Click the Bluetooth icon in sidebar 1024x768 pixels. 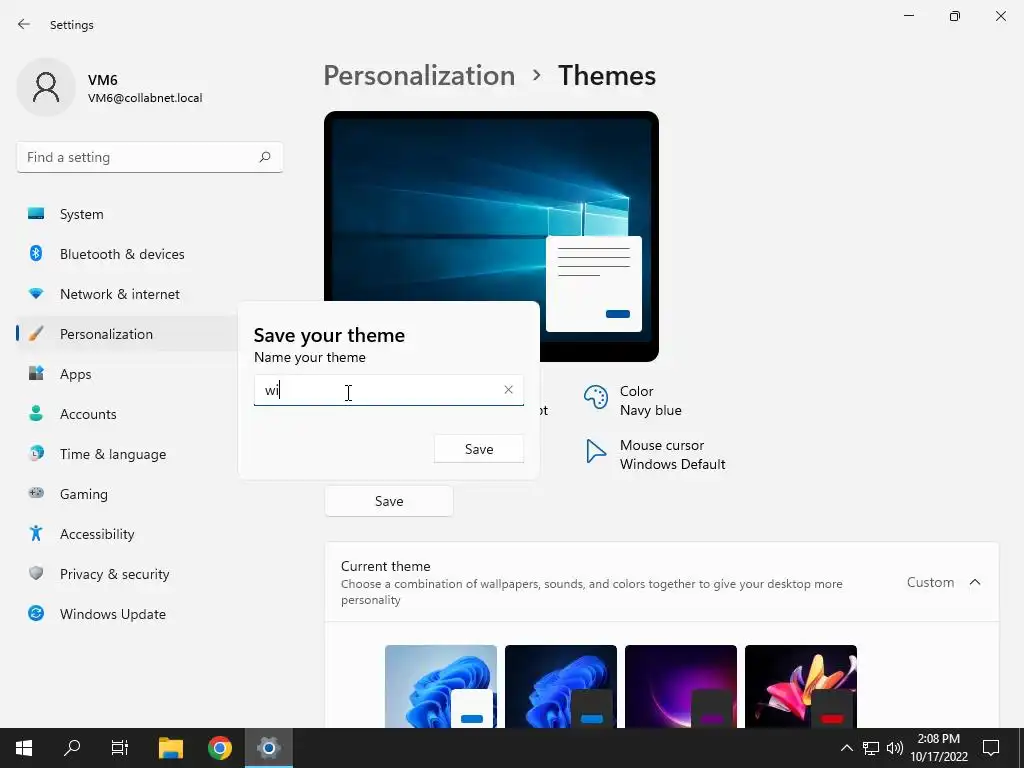tap(36, 253)
